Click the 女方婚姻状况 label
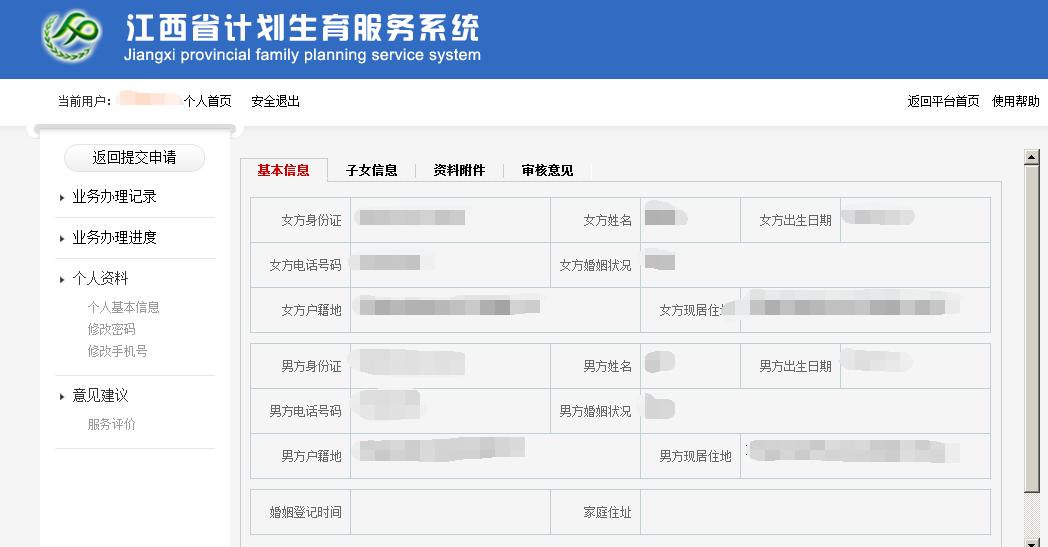This screenshot has width=1048, height=547. (595, 265)
